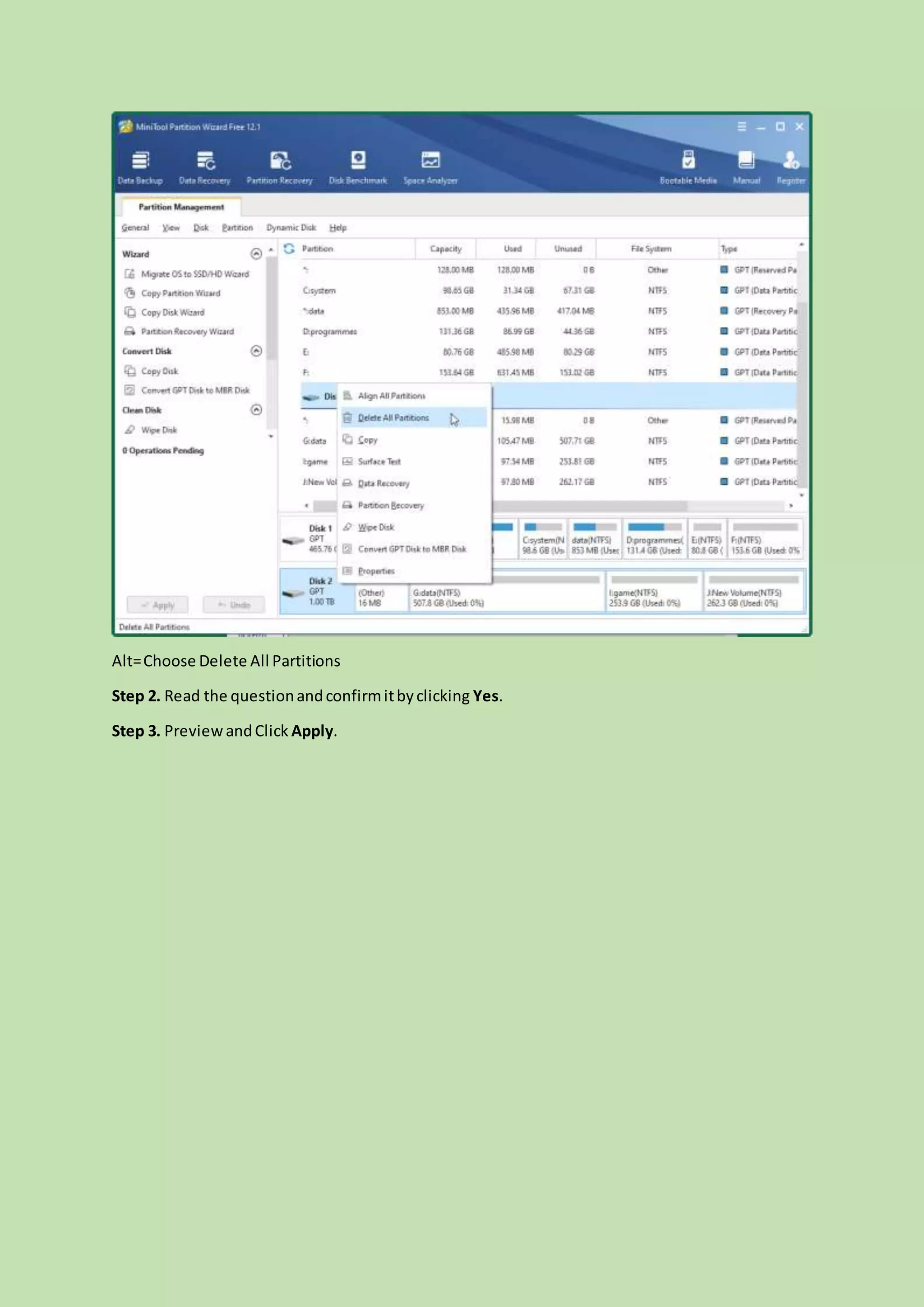Image resolution: width=924 pixels, height=1307 pixels.
Task: Click scroll-down arrow of left sidebar
Action: click(271, 436)
